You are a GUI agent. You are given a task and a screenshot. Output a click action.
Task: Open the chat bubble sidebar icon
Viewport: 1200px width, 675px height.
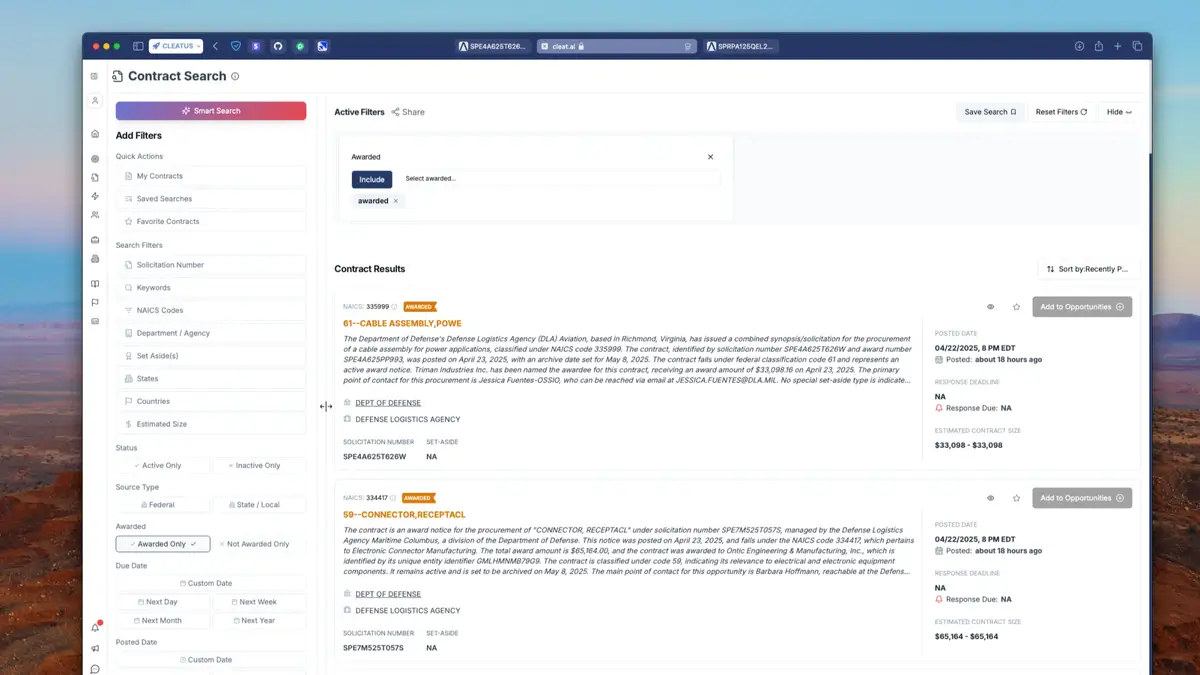click(95, 669)
